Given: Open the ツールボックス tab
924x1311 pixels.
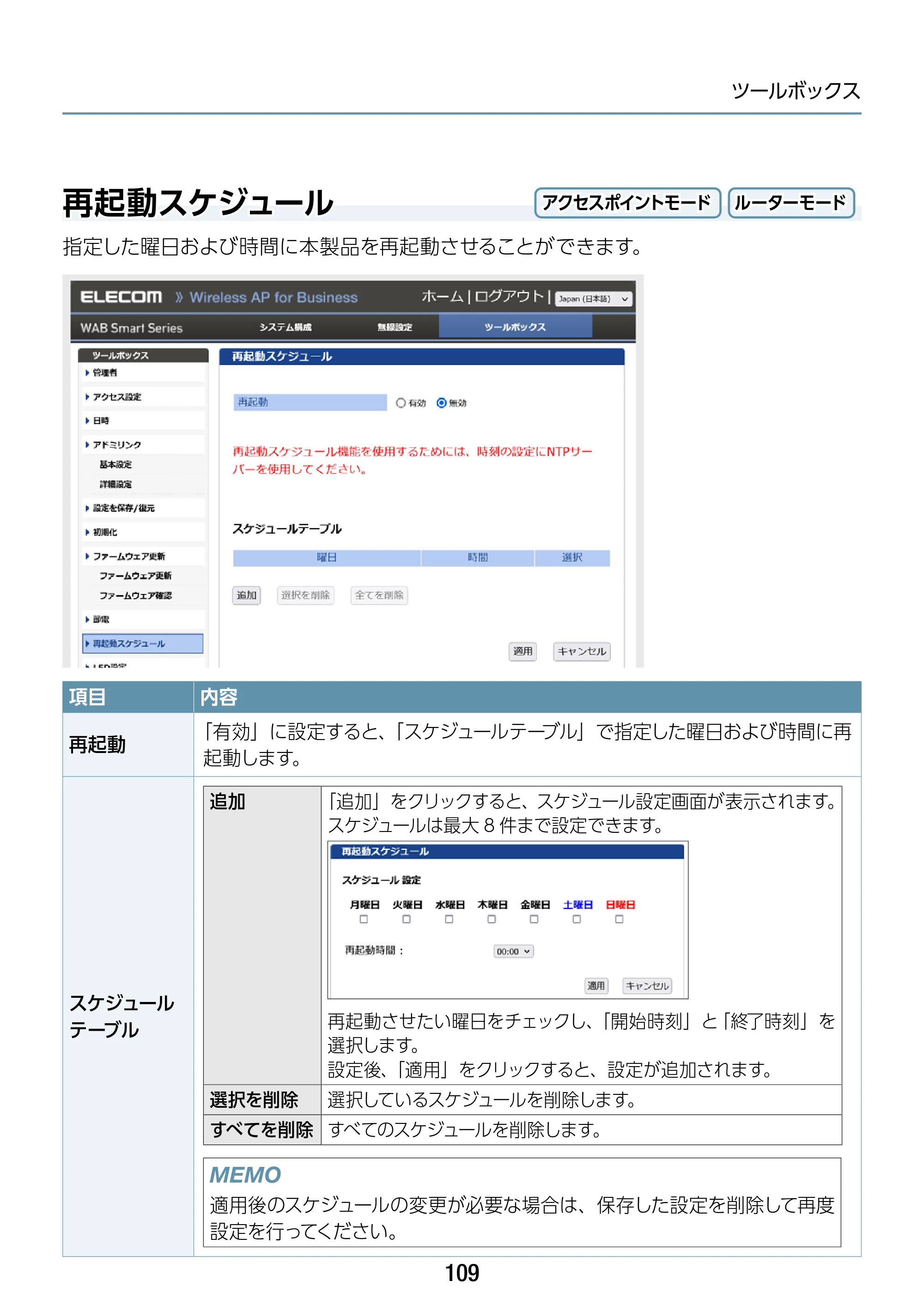Looking at the screenshot, I should coord(515,327).
